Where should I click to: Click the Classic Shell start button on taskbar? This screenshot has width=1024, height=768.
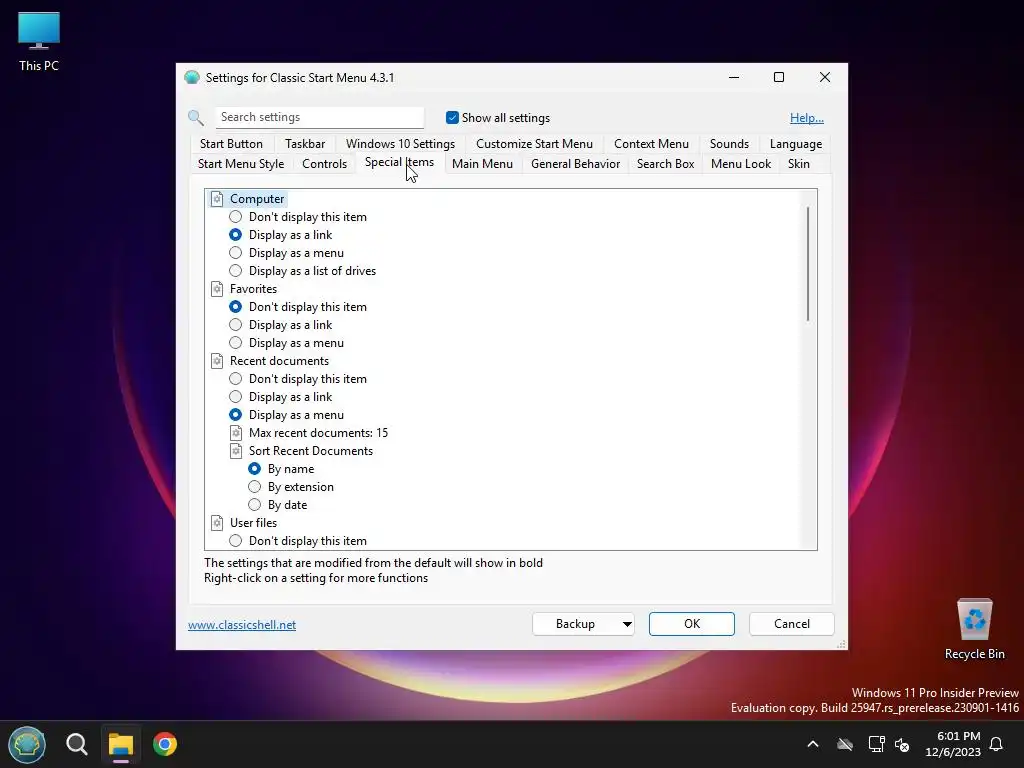point(27,744)
